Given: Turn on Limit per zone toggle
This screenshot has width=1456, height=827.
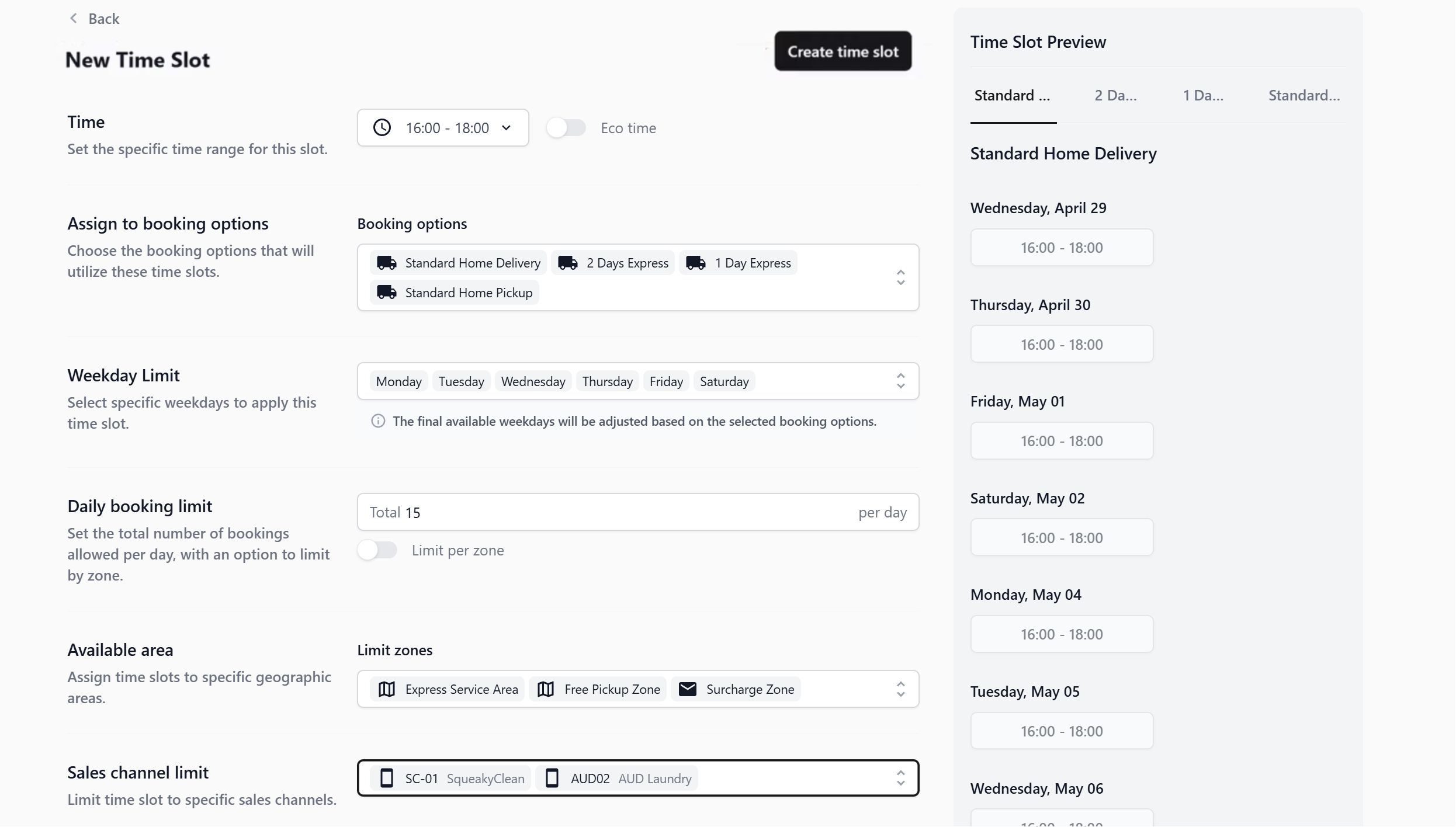Looking at the screenshot, I should click(377, 550).
